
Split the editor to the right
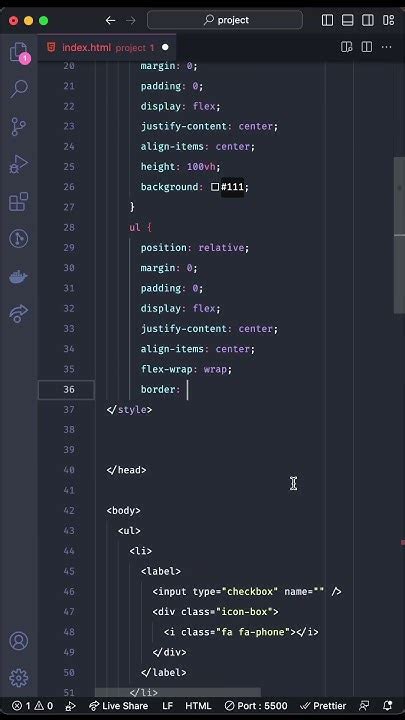pos(366,47)
